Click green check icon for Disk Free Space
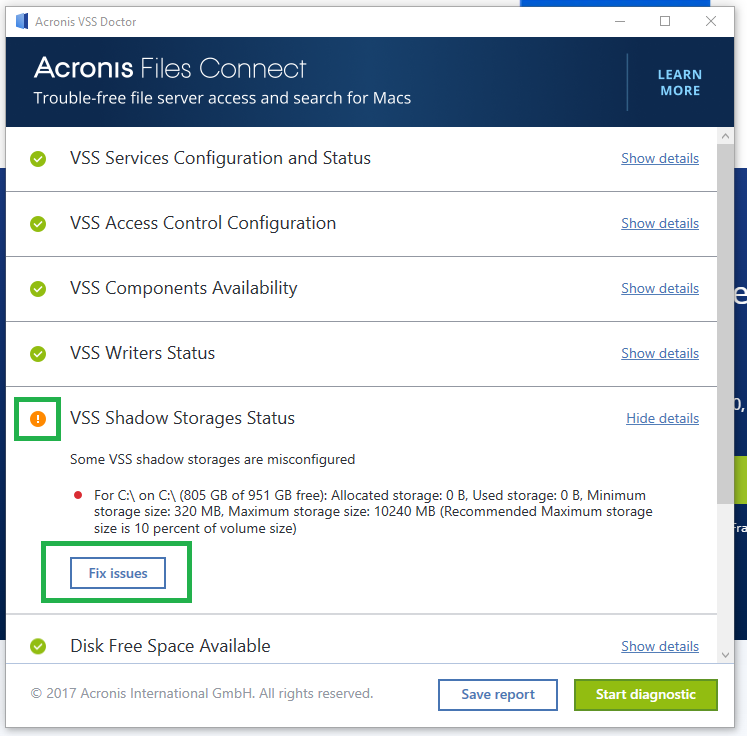Viewport: 747px width, 736px height. 38,647
